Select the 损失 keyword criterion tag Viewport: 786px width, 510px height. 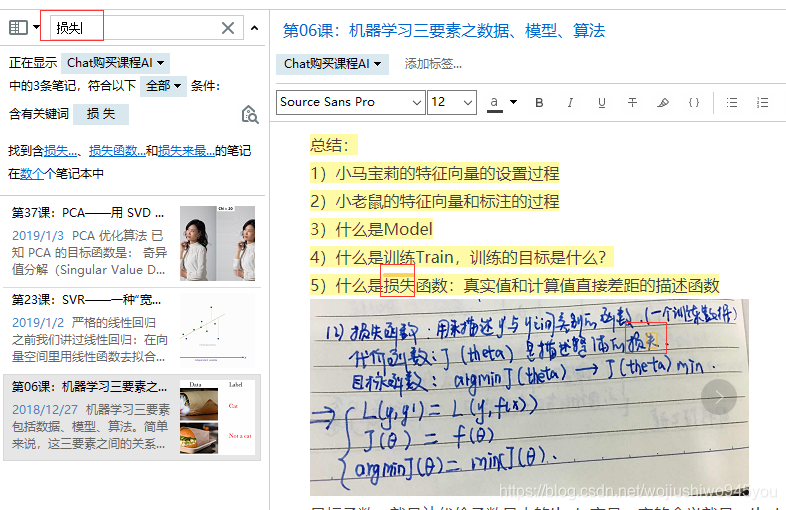tap(101, 114)
